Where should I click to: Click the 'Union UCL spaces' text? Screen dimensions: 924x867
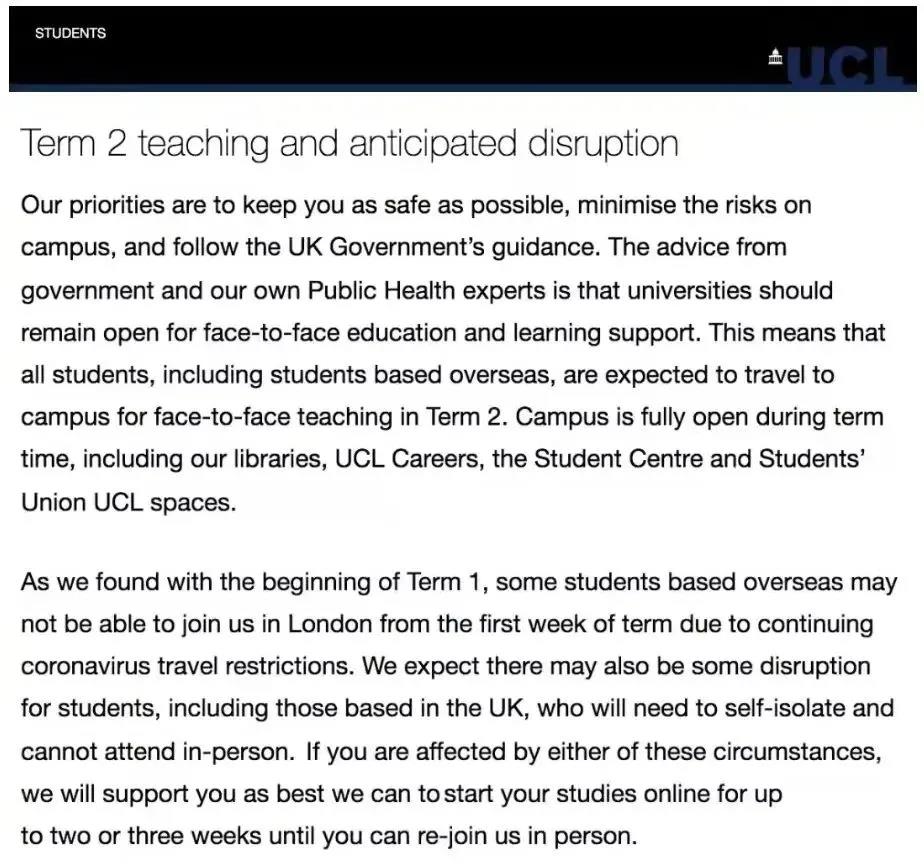click(128, 503)
